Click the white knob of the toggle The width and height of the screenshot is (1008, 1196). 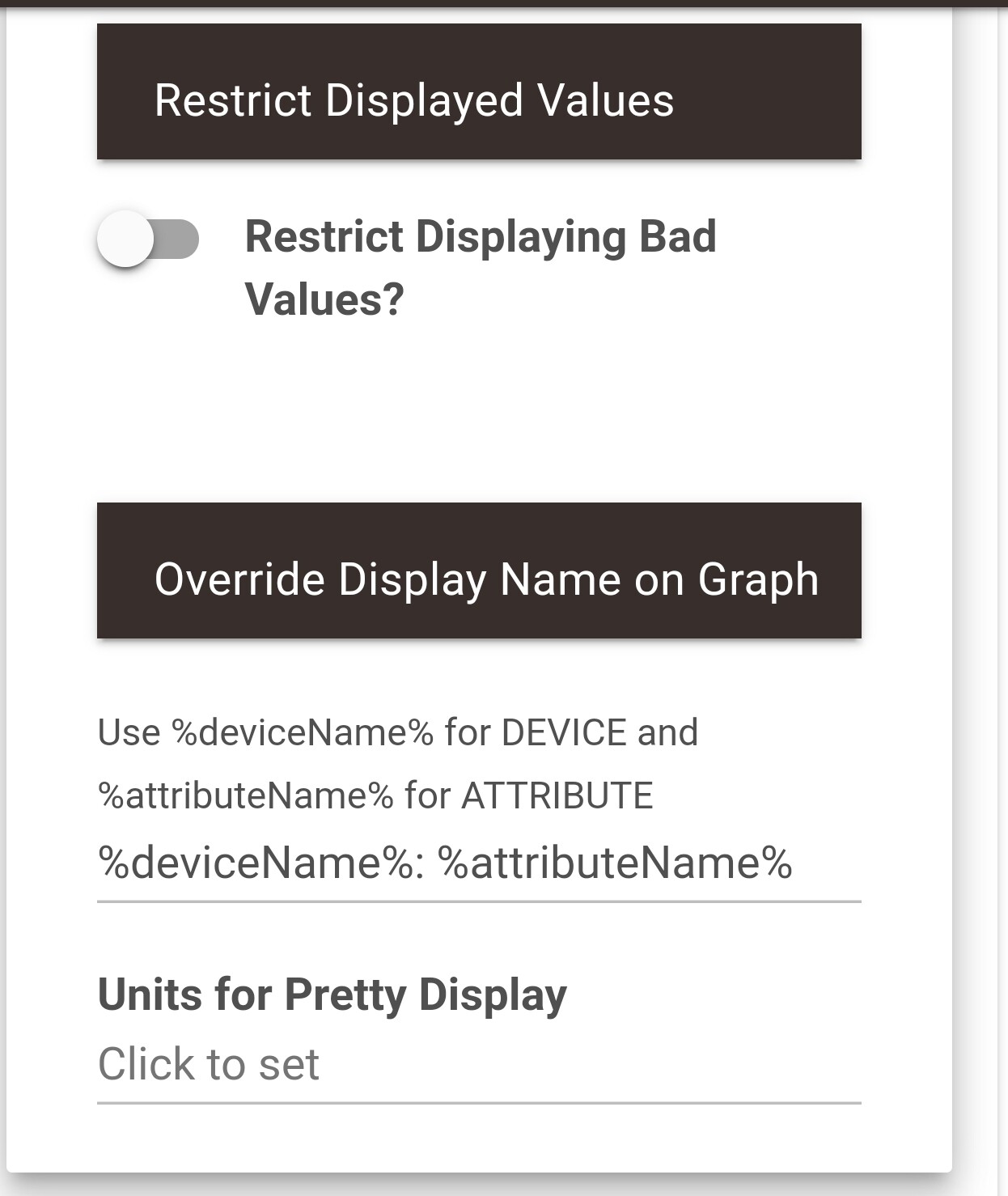click(x=125, y=240)
